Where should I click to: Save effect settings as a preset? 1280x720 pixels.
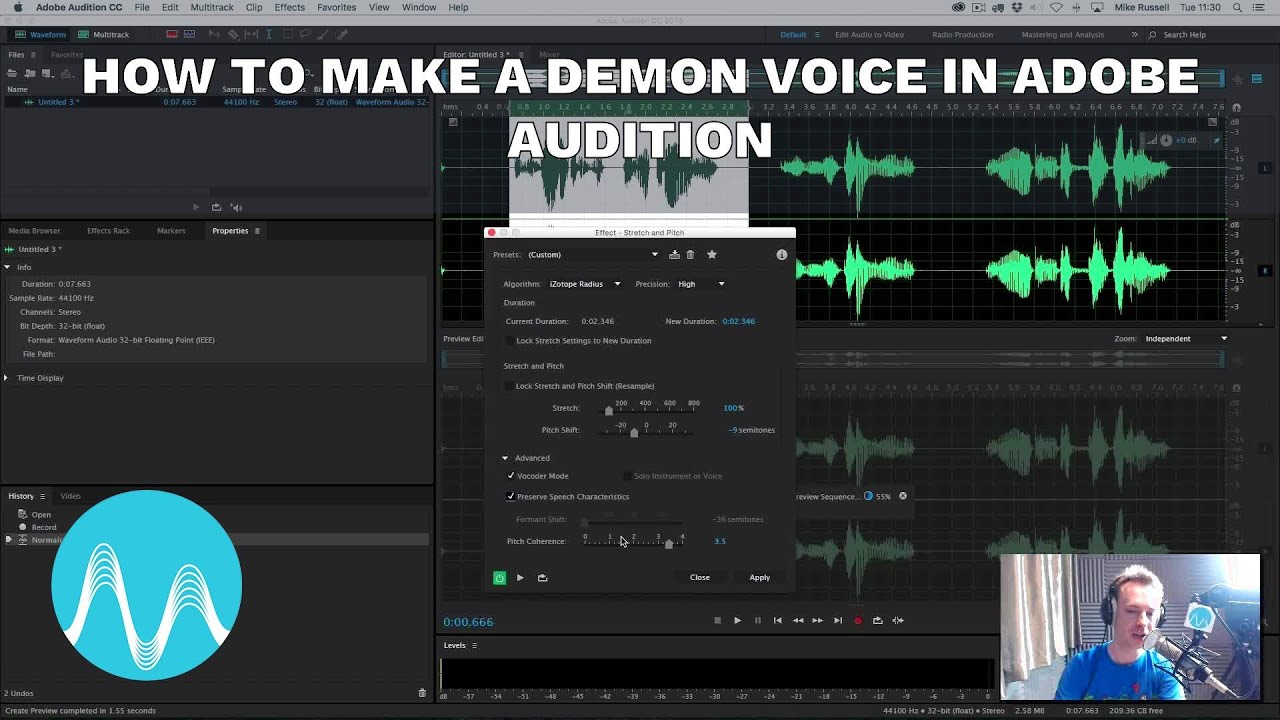674,254
